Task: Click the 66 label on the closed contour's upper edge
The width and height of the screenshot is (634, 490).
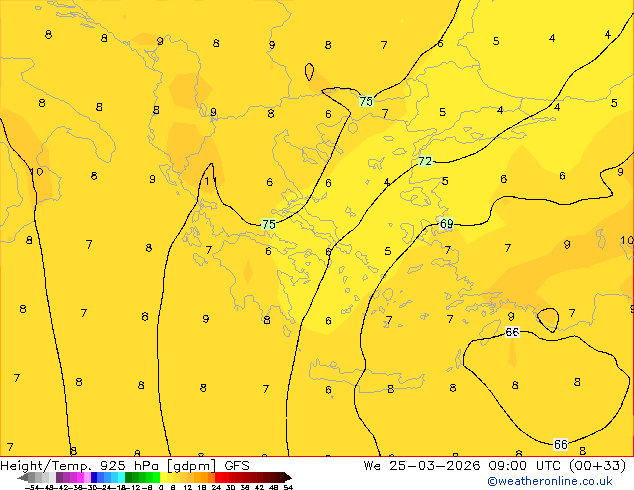Action: coord(512,332)
